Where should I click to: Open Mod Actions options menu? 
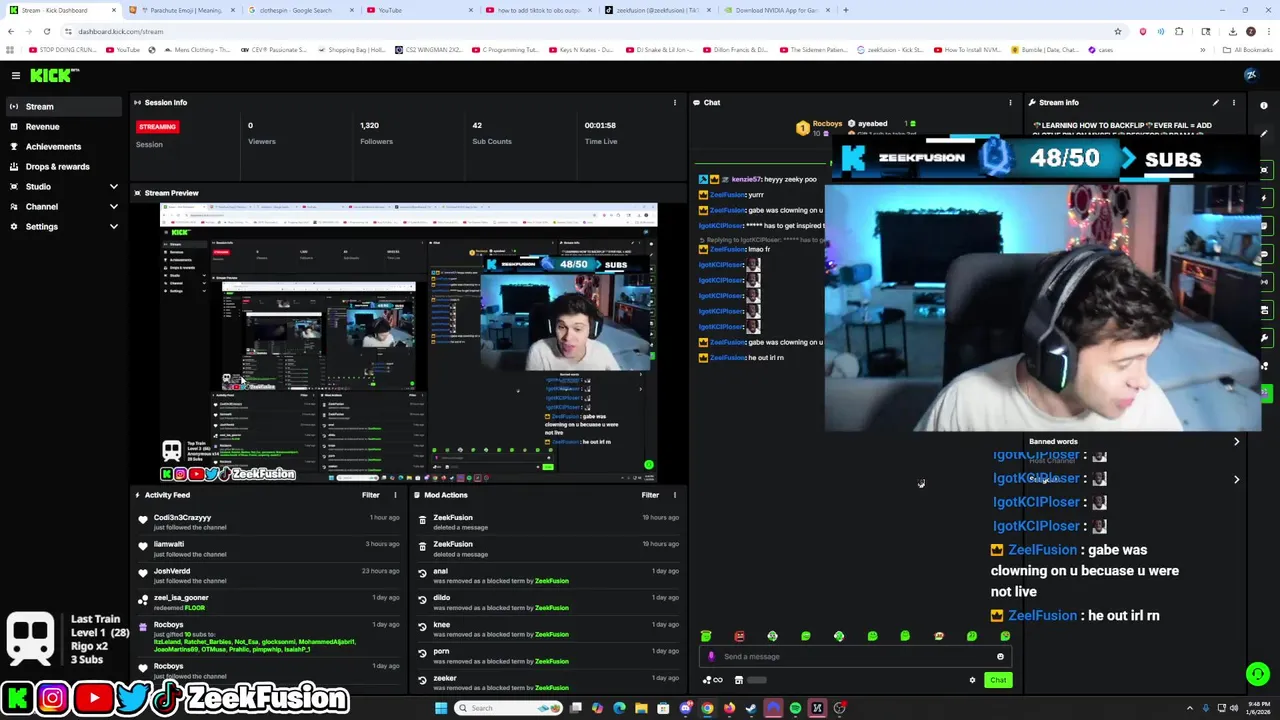pos(675,495)
